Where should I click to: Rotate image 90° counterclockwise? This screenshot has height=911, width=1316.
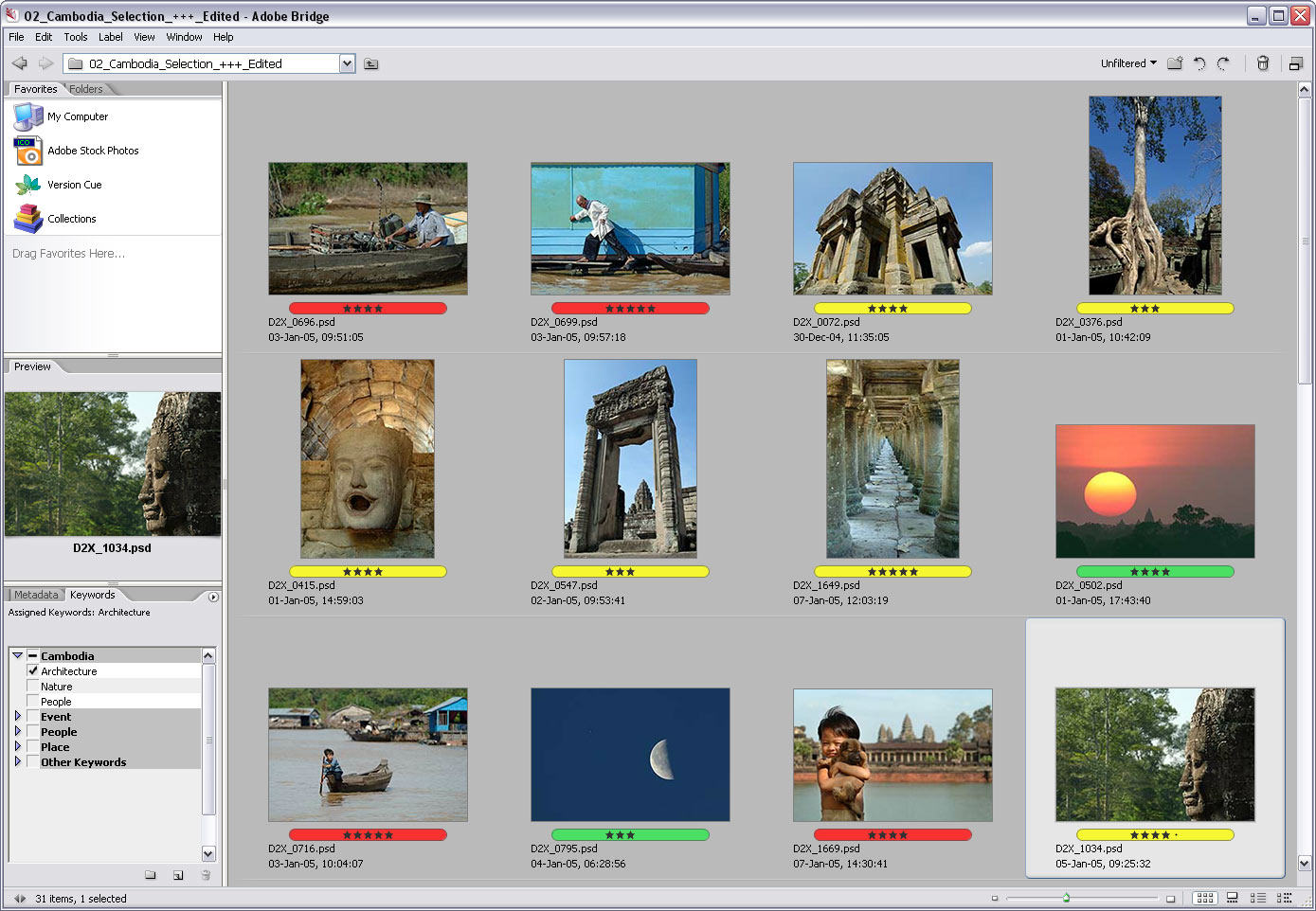tap(1199, 63)
